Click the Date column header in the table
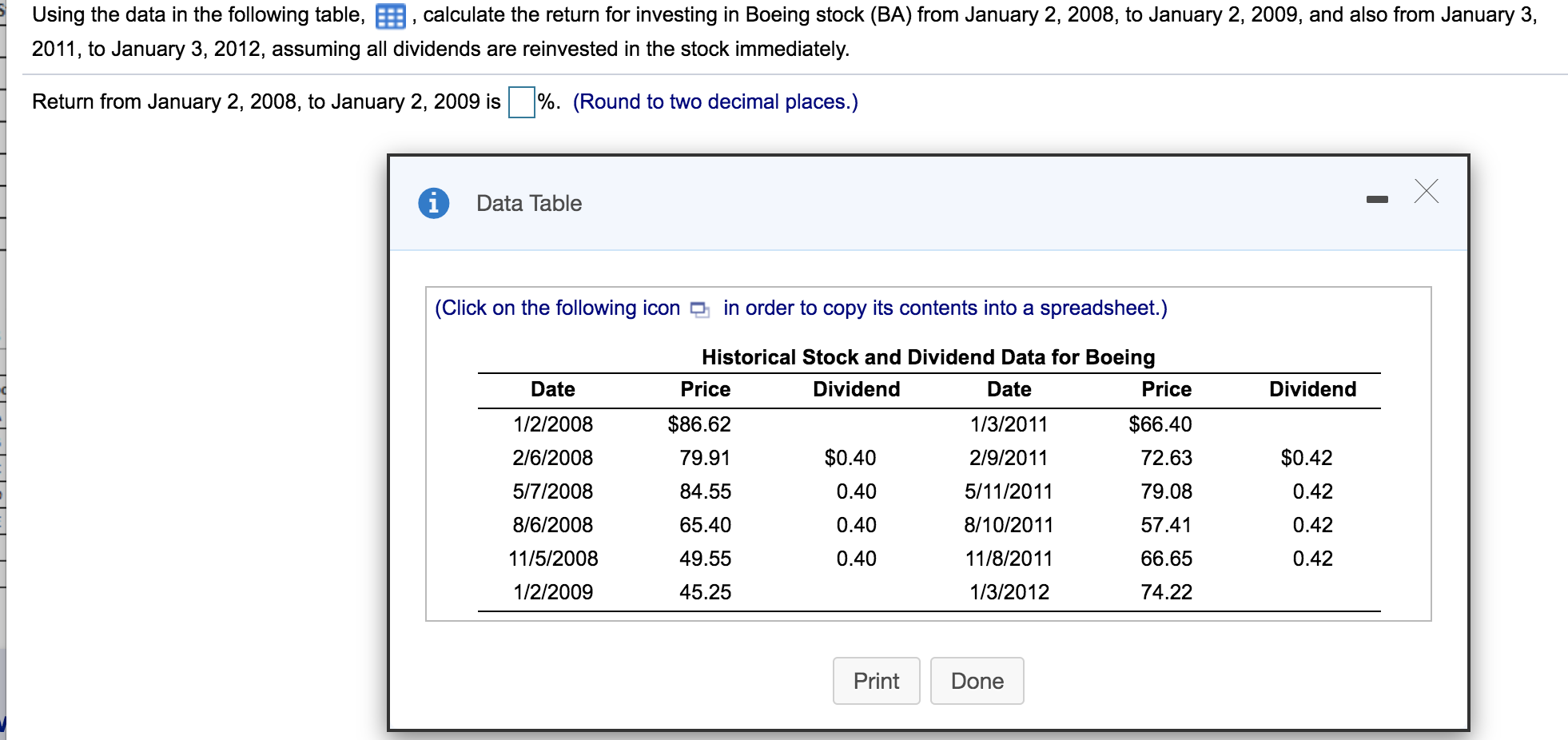Viewport: 1568px width, 740px height. (x=554, y=389)
